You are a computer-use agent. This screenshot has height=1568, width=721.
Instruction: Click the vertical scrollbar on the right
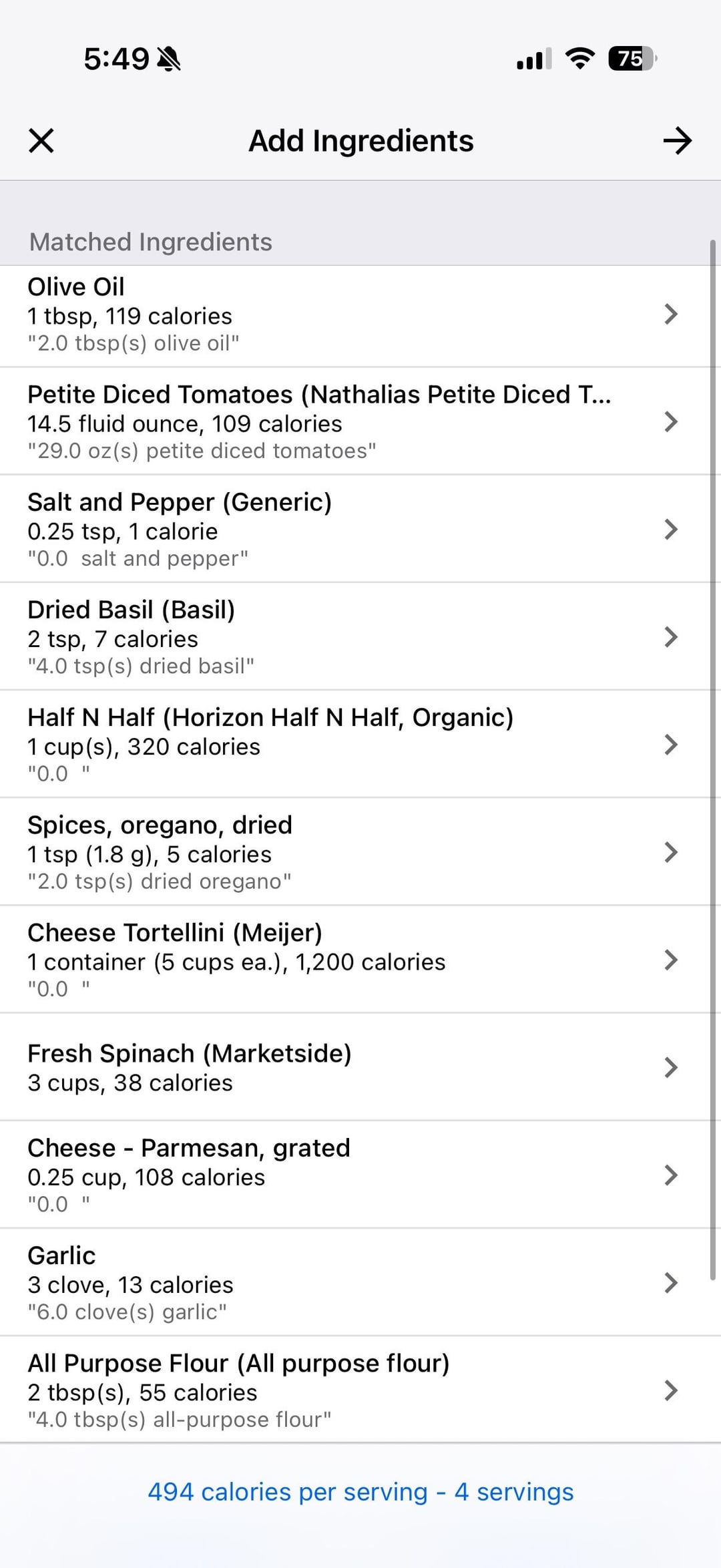coord(712,735)
